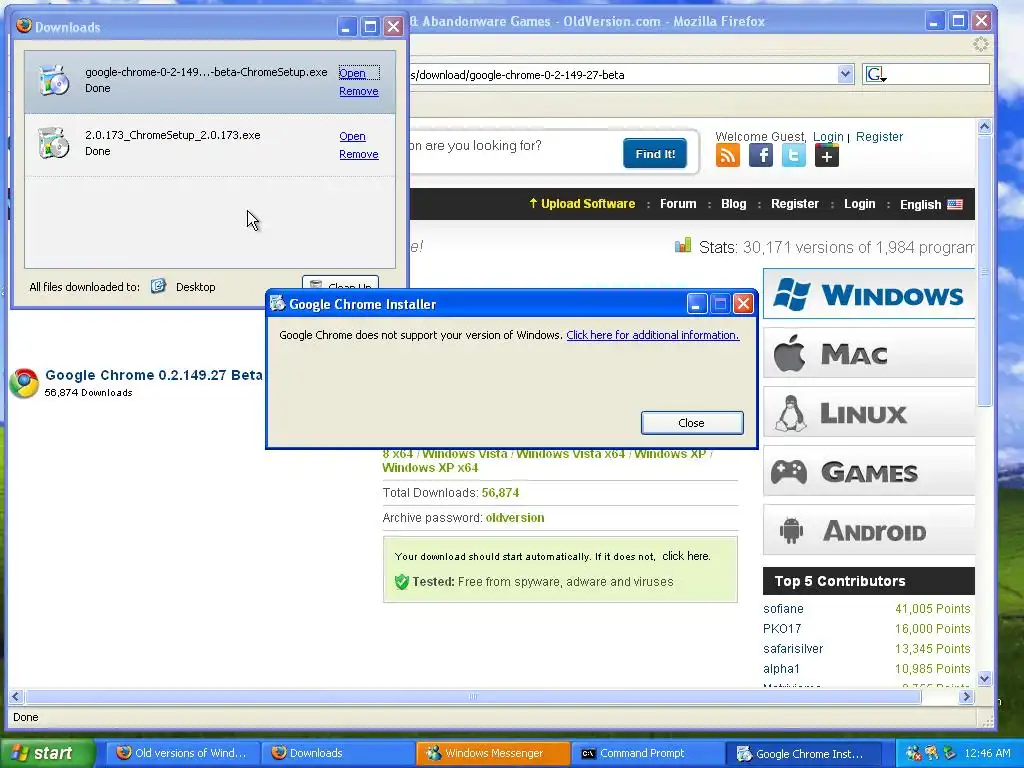Click the PKO17 contributor name
Image resolution: width=1024 pixels, height=768 pixels.
(782, 628)
